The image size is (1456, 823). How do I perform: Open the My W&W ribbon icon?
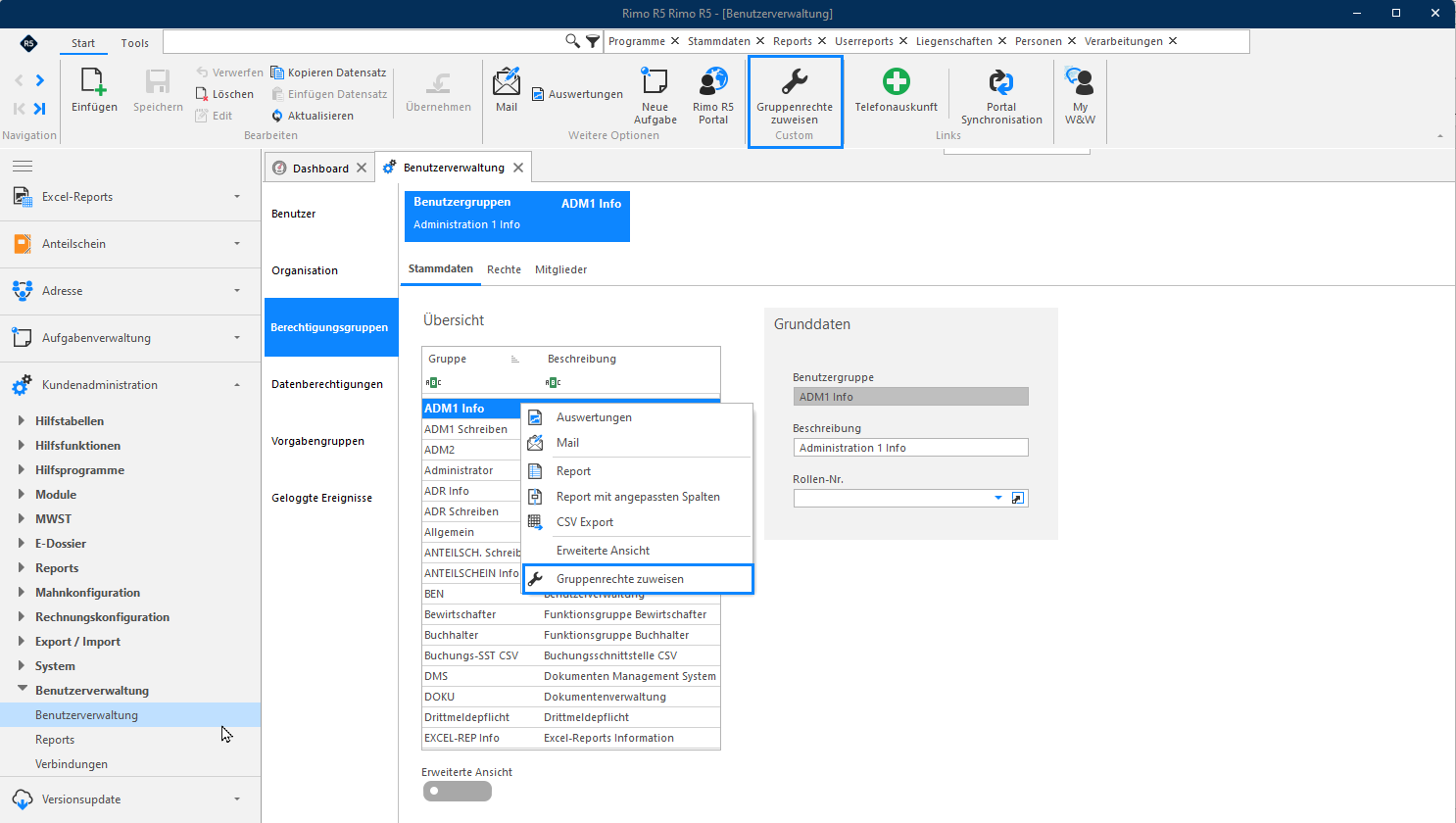1080,95
